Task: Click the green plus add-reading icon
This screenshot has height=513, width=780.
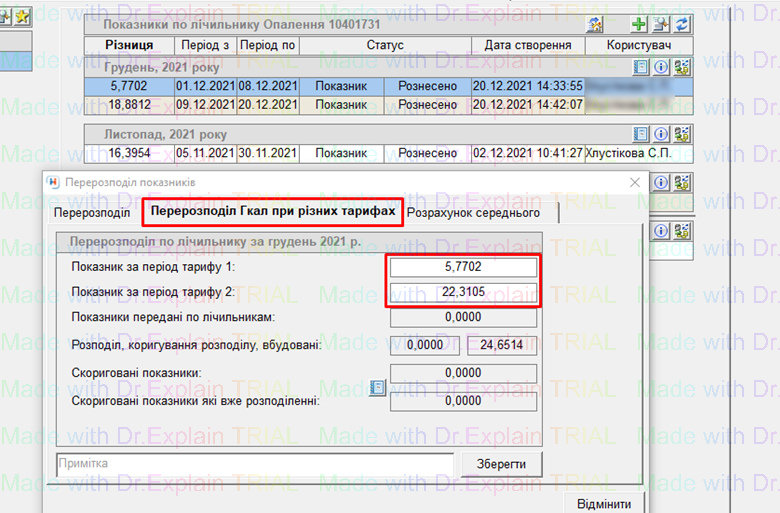Action: point(640,25)
